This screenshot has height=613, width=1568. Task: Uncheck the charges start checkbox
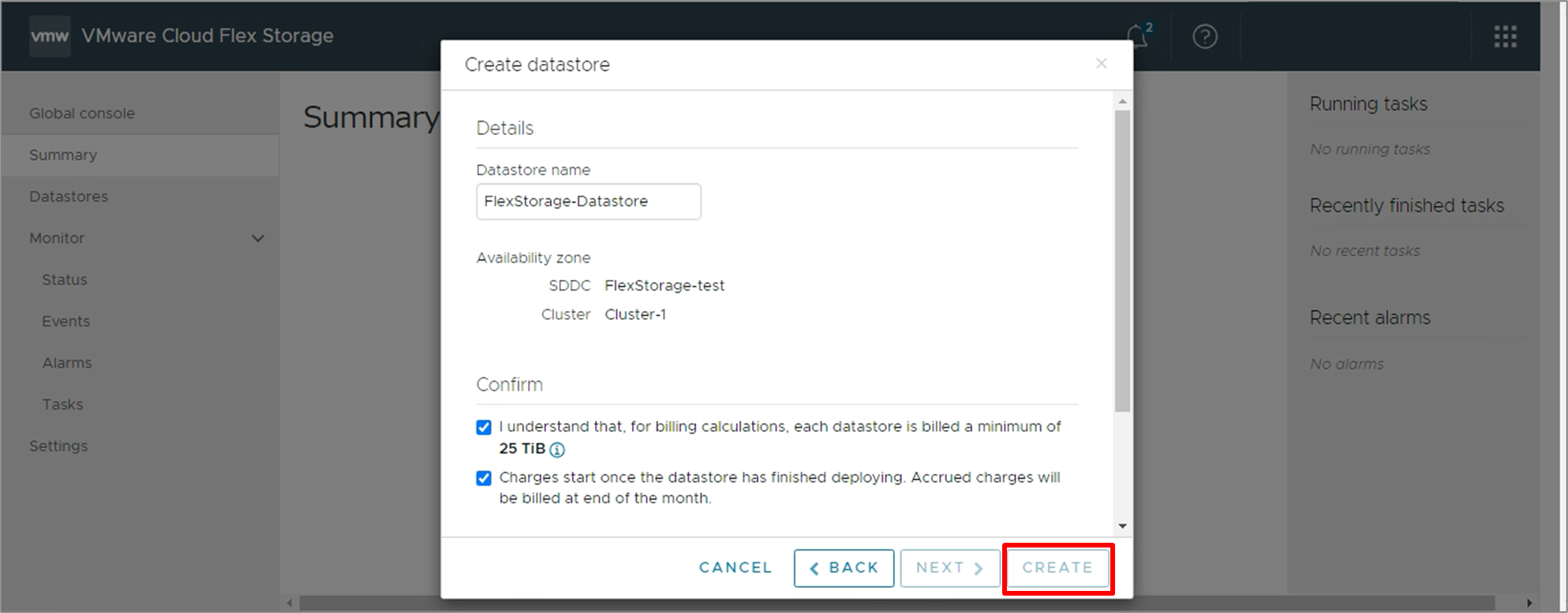pos(484,478)
